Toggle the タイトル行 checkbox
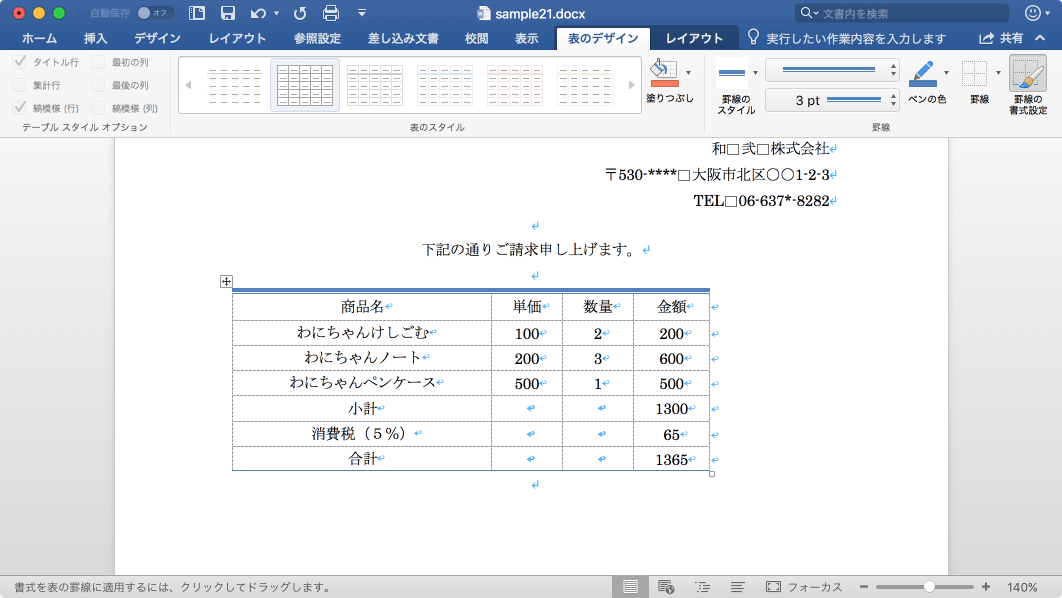 (x=20, y=62)
